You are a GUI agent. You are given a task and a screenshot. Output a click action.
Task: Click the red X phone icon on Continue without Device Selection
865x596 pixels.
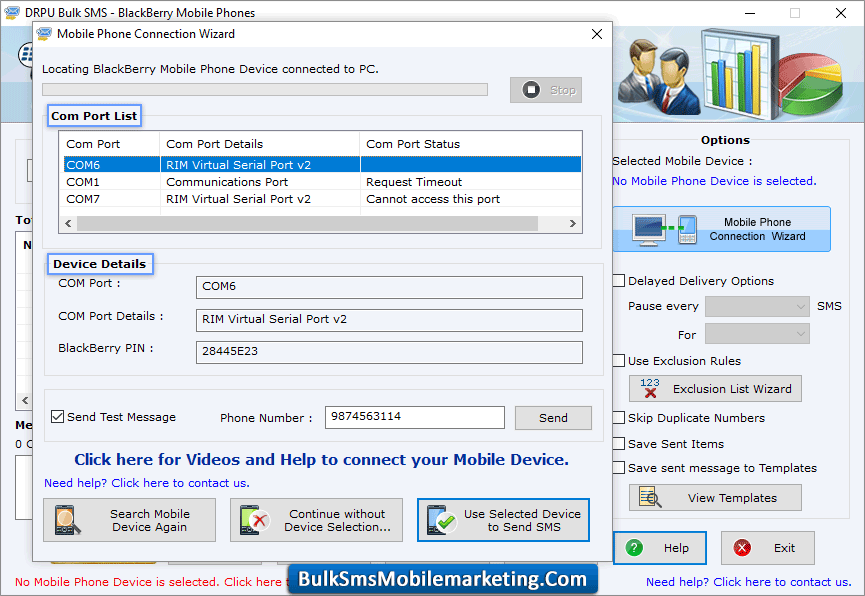pyautogui.click(x=255, y=520)
